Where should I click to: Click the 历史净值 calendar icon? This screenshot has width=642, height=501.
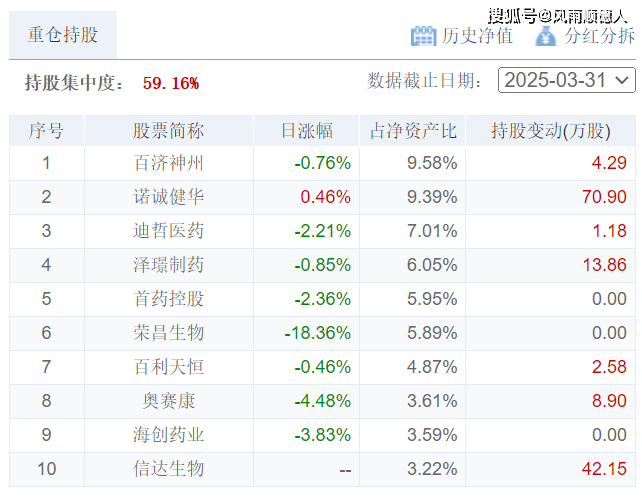point(423,36)
